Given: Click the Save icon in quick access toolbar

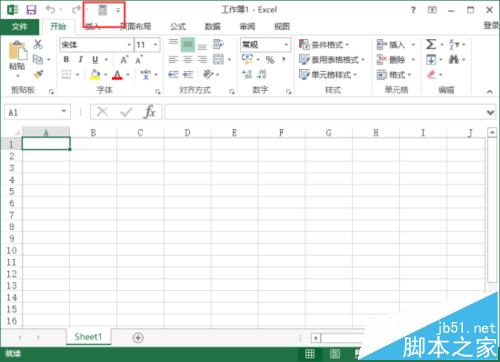Looking at the screenshot, I should tap(31, 10).
